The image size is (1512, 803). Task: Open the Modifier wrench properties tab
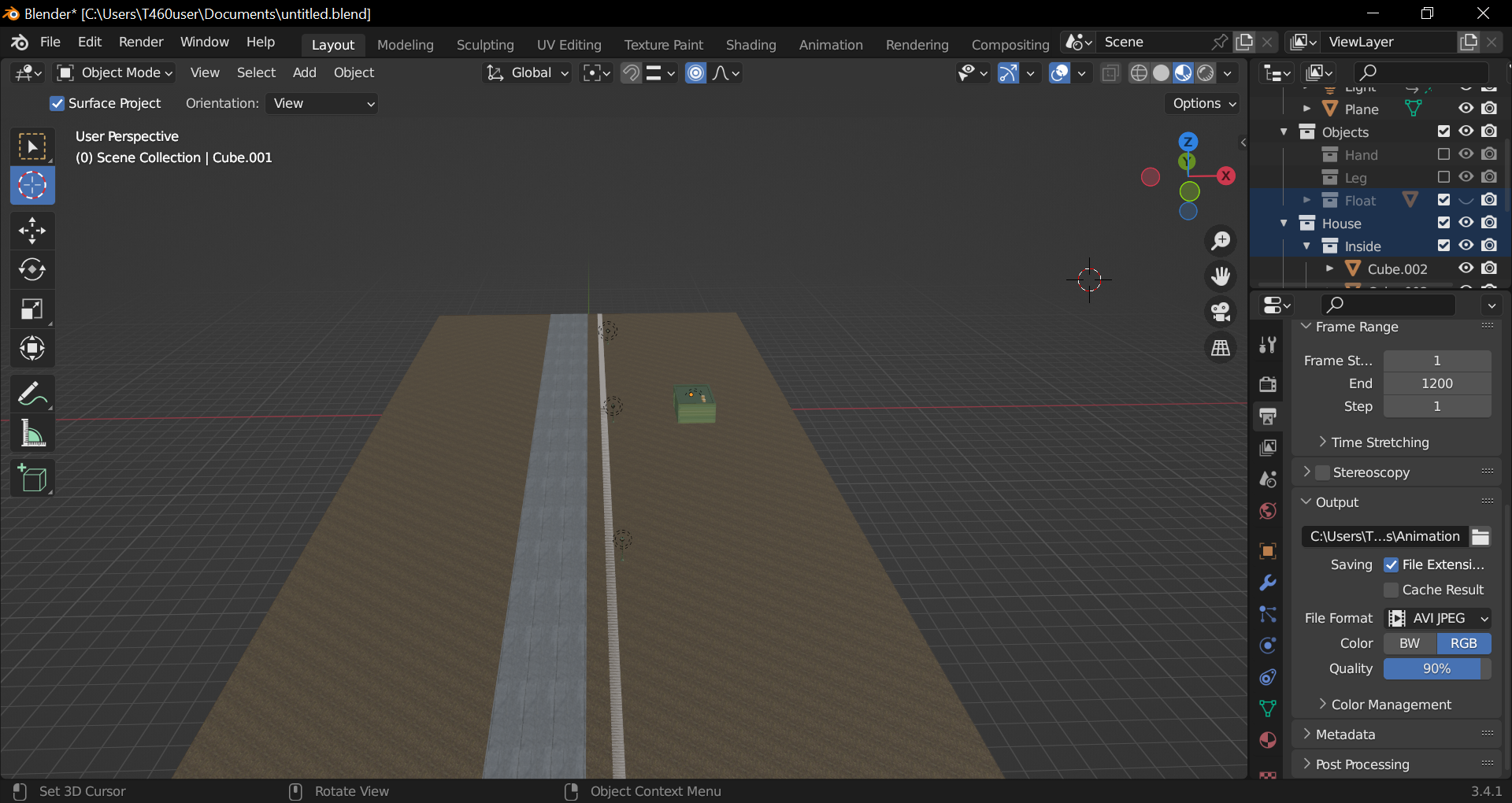[1268, 583]
